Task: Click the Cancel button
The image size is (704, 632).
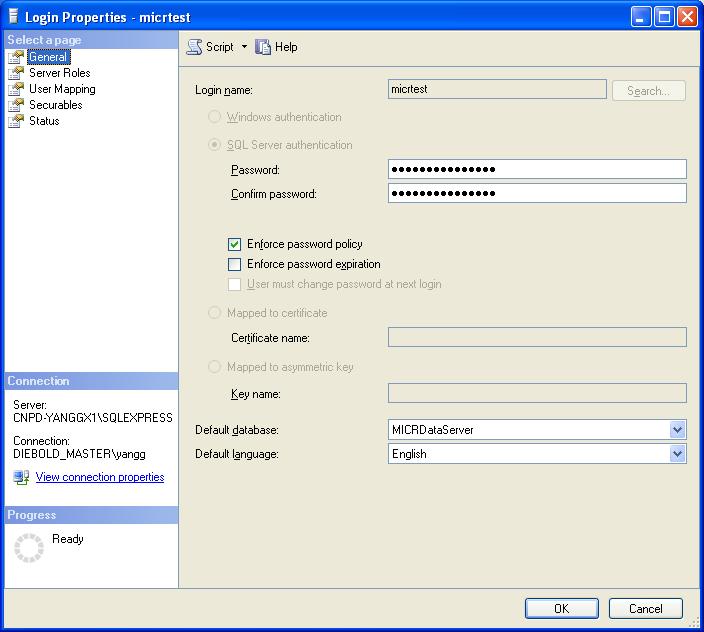Action: tap(645, 608)
